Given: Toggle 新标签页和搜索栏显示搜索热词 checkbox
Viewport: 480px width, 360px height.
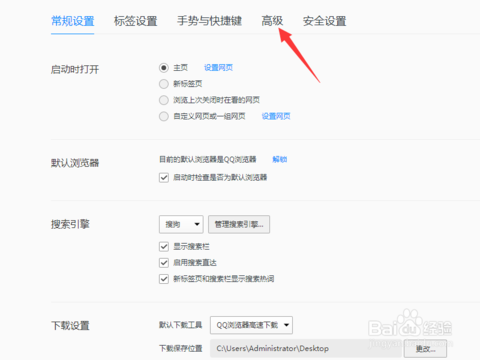Looking at the screenshot, I should pyautogui.click(x=164, y=279).
